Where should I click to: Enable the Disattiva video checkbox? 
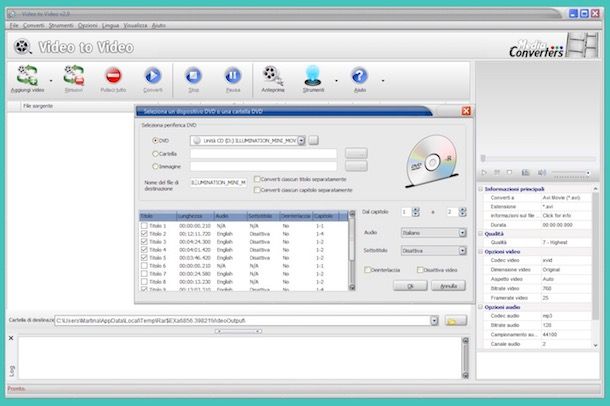pos(420,270)
